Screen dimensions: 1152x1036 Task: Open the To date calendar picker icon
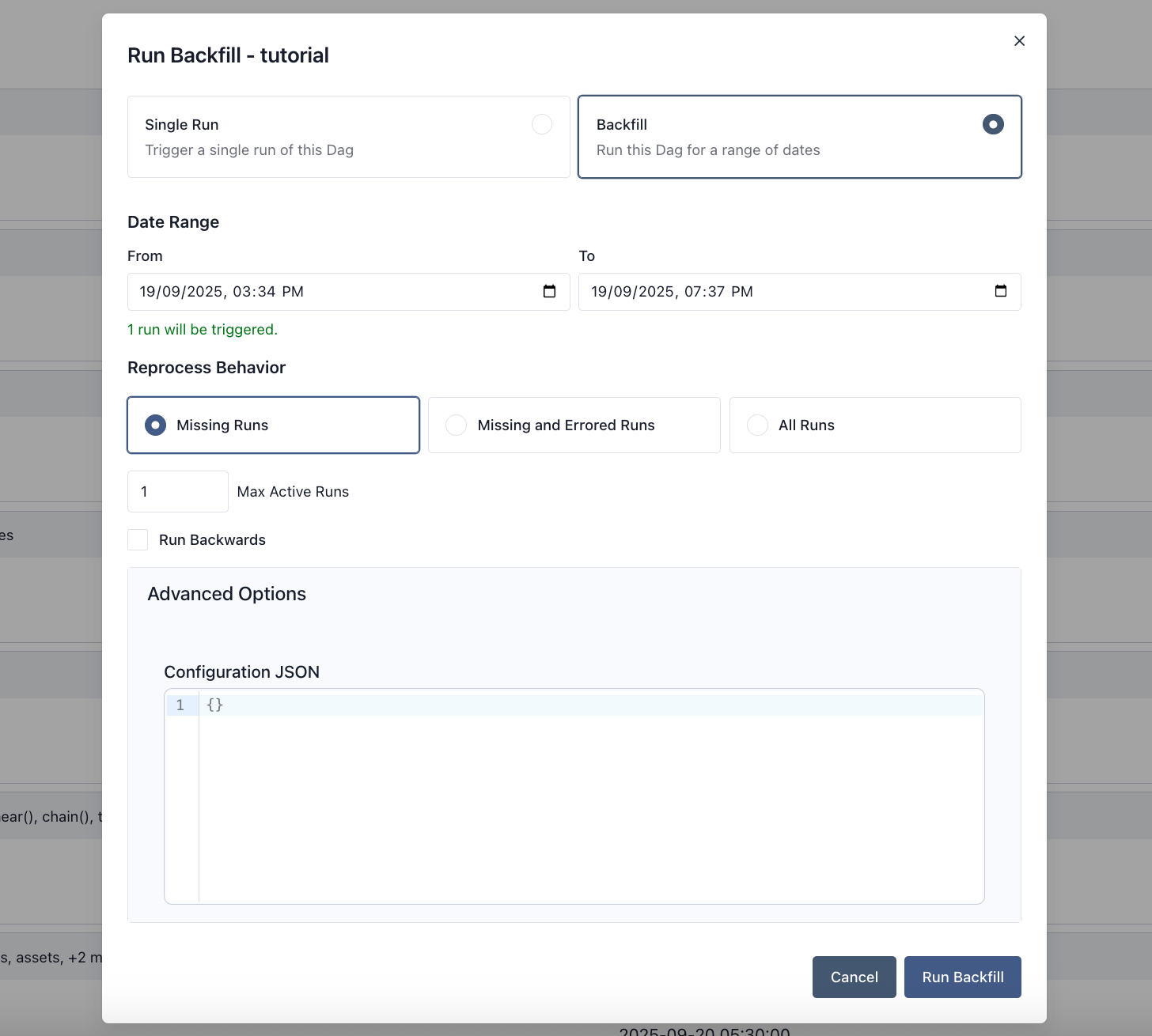tap(1000, 292)
